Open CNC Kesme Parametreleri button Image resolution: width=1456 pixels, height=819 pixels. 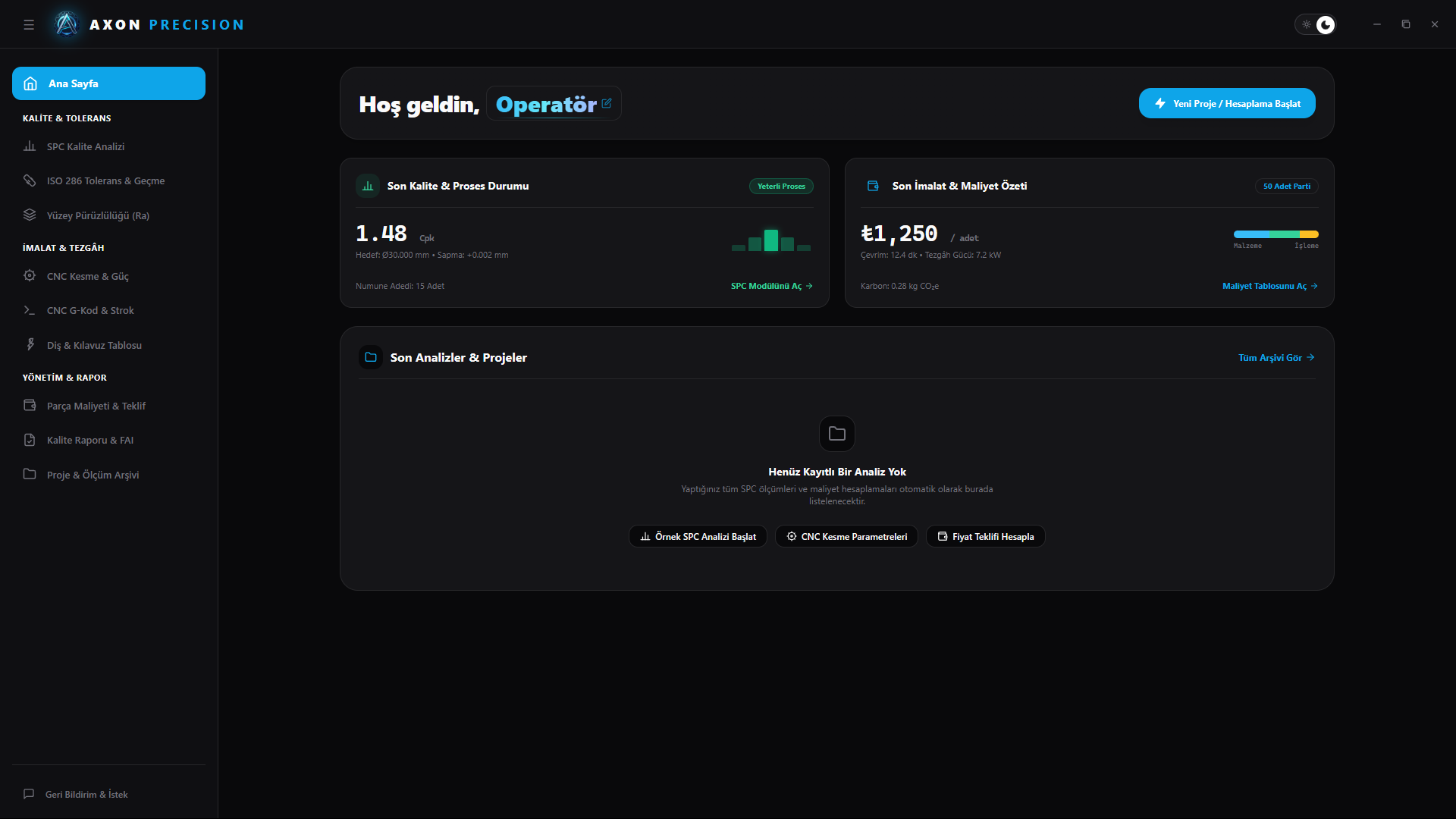[x=846, y=536]
